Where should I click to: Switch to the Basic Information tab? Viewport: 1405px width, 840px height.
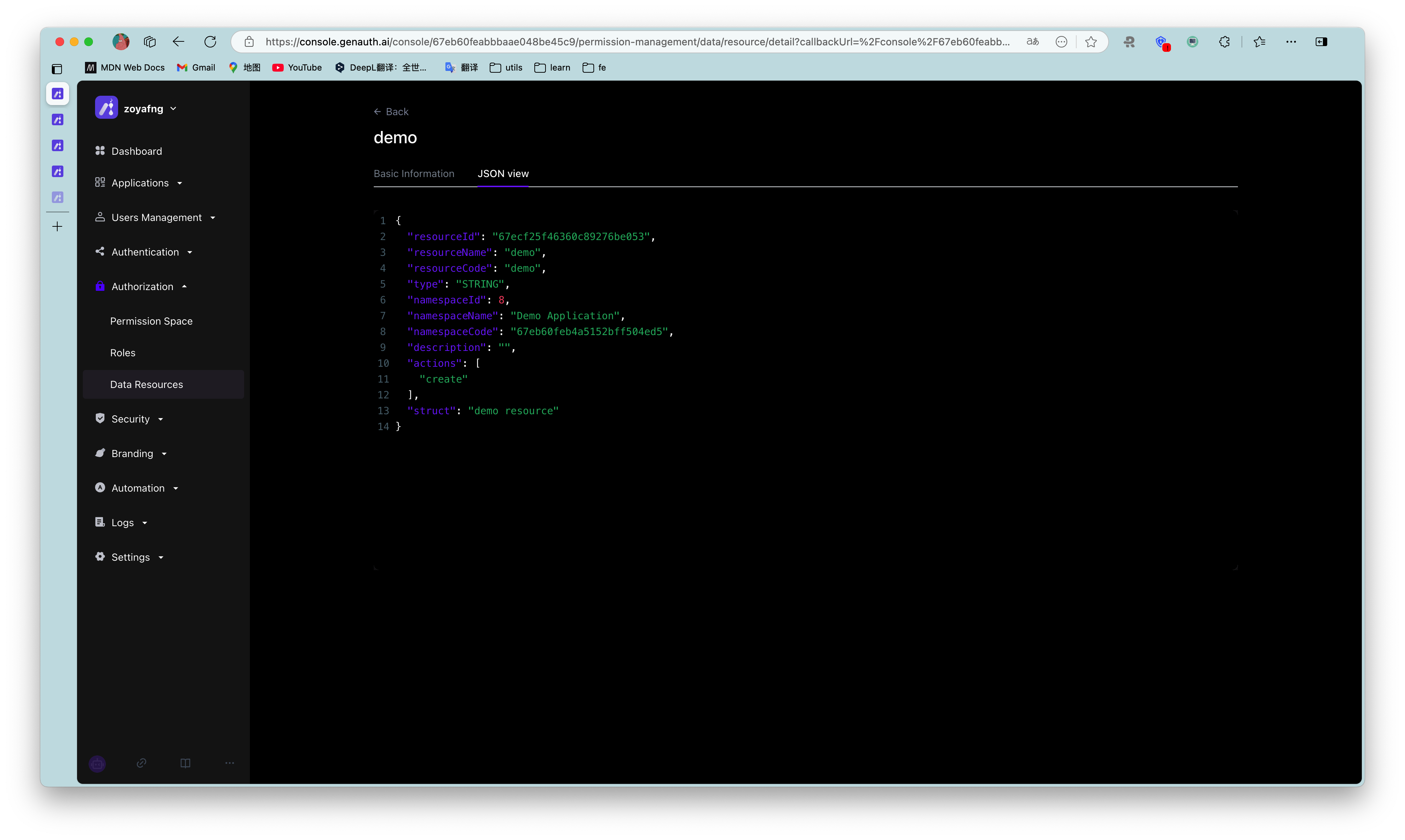coord(414,173)
